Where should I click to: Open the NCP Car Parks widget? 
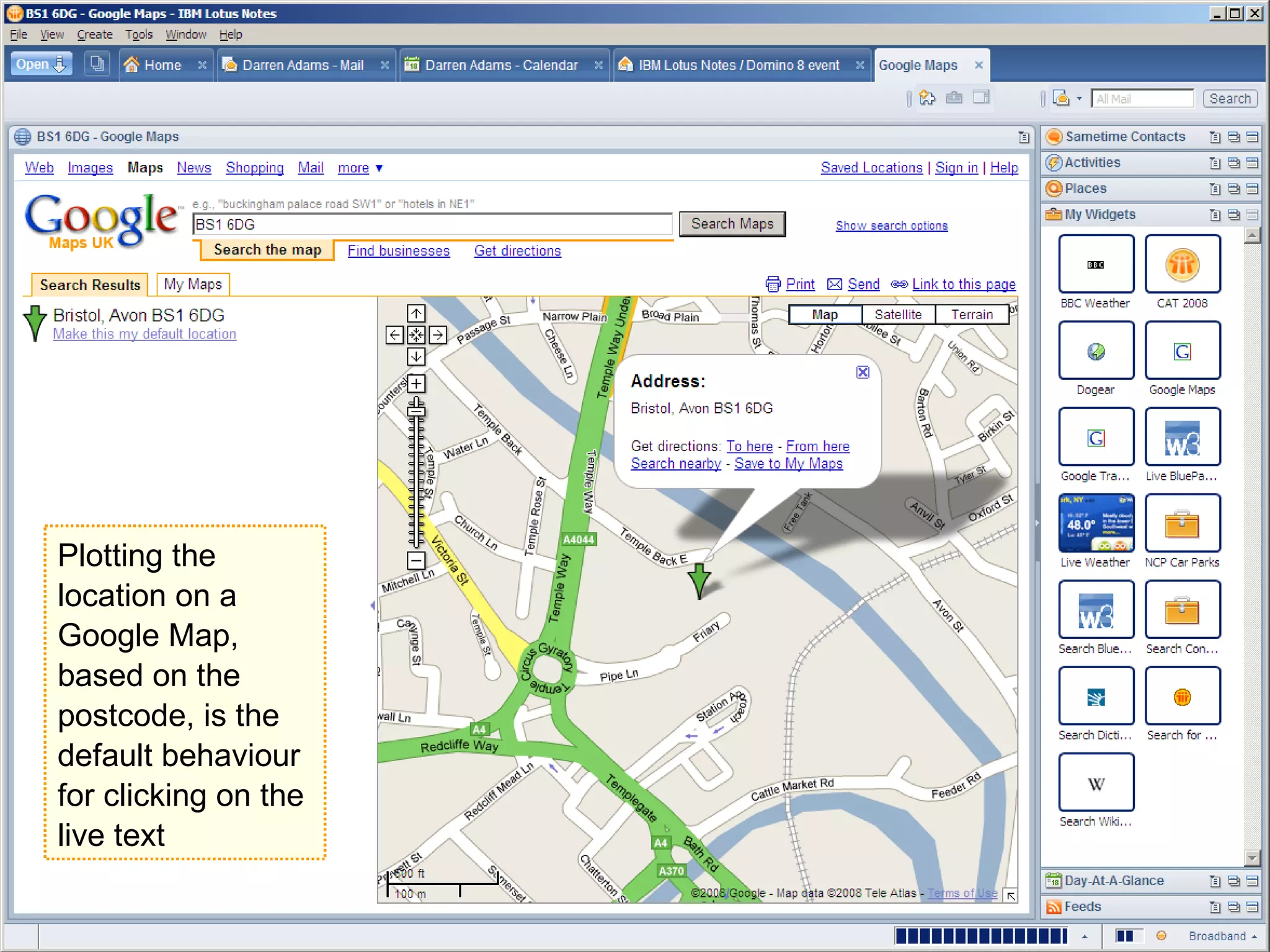click(1183, 523)
